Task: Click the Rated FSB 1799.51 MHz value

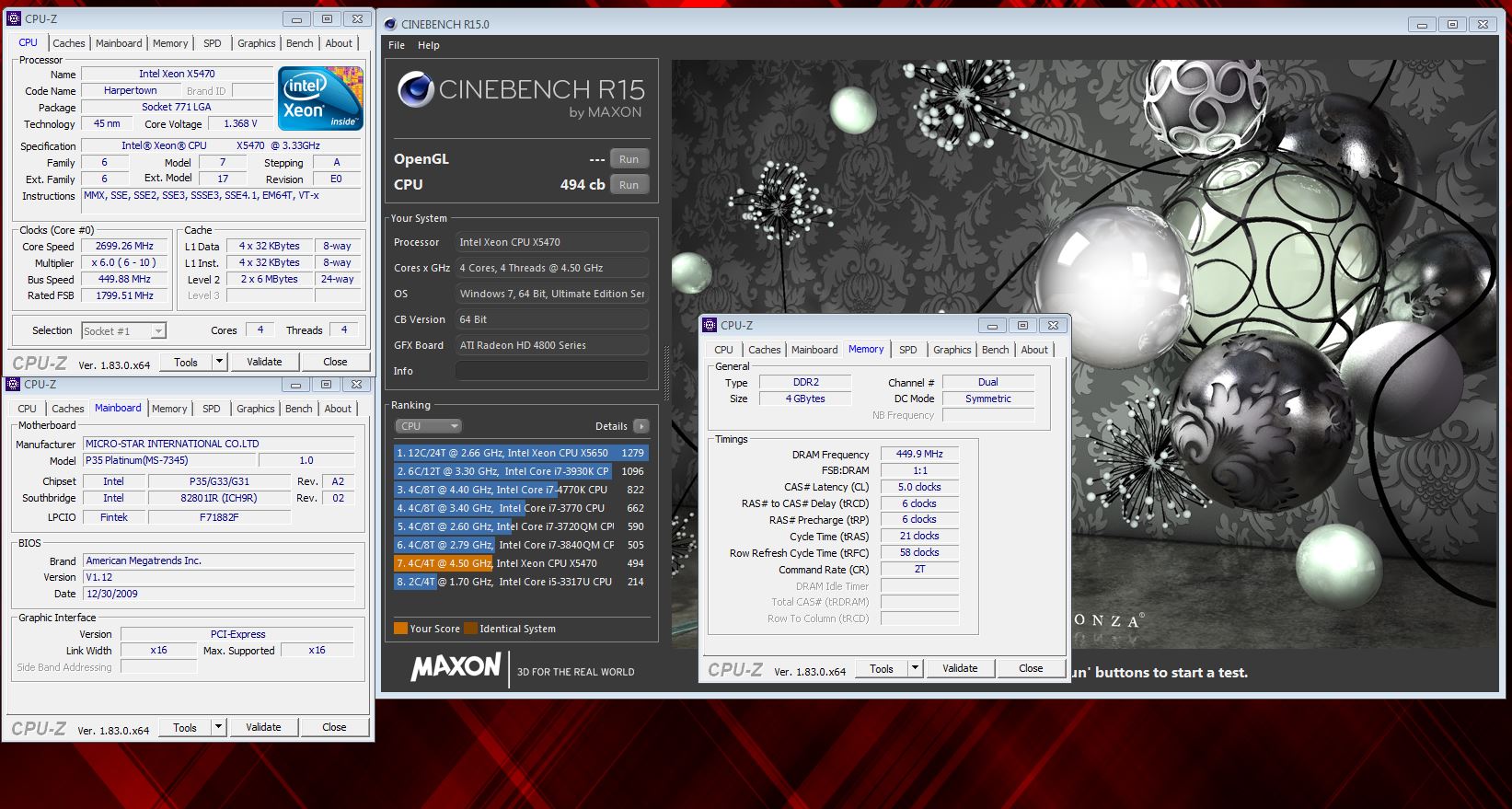Action: click(124, 296)
